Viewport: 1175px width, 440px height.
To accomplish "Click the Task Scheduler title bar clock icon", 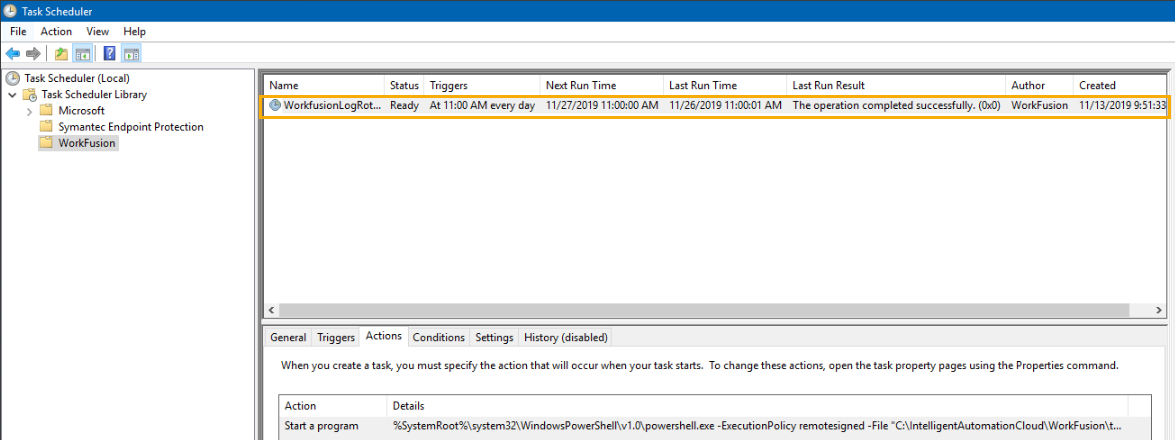I will pos(10,11).
